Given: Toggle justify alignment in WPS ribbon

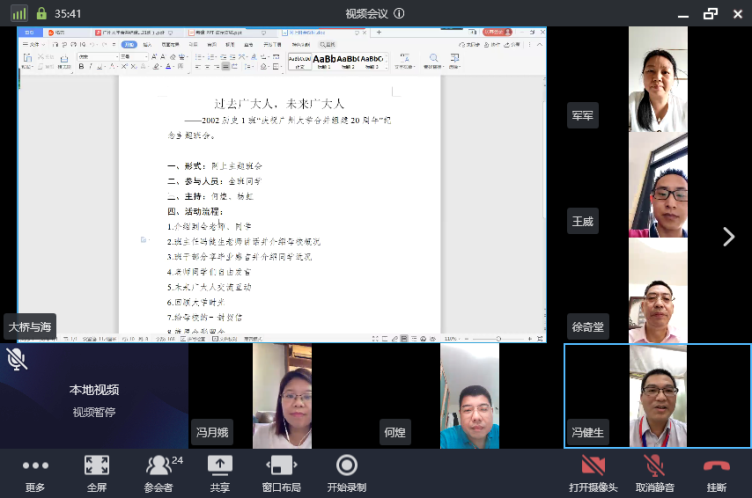Looking at the screenshot, I should (226, 67).
